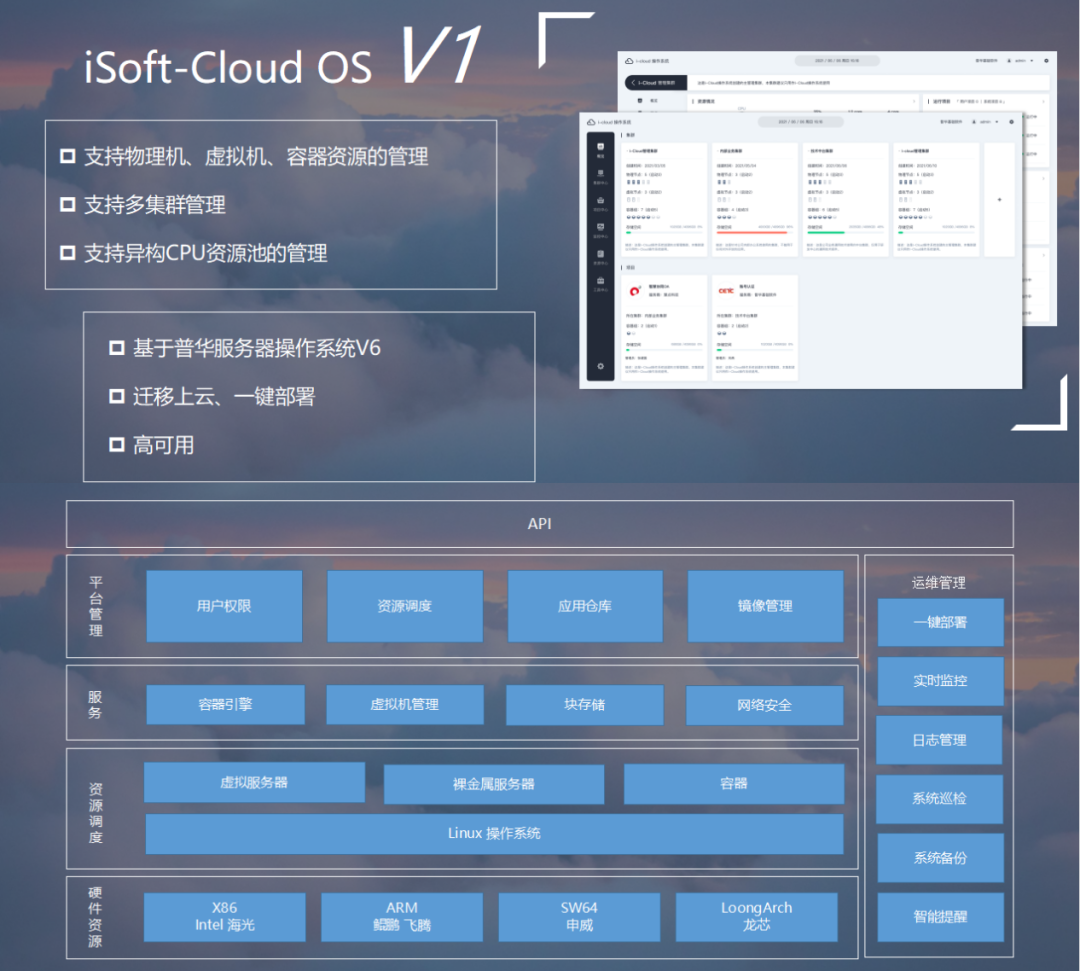Viewport: 1080px width, 971px height.
Task: Click the text 支持物理机、虚拟机、容器资源的管理
Action: point(256,157)
